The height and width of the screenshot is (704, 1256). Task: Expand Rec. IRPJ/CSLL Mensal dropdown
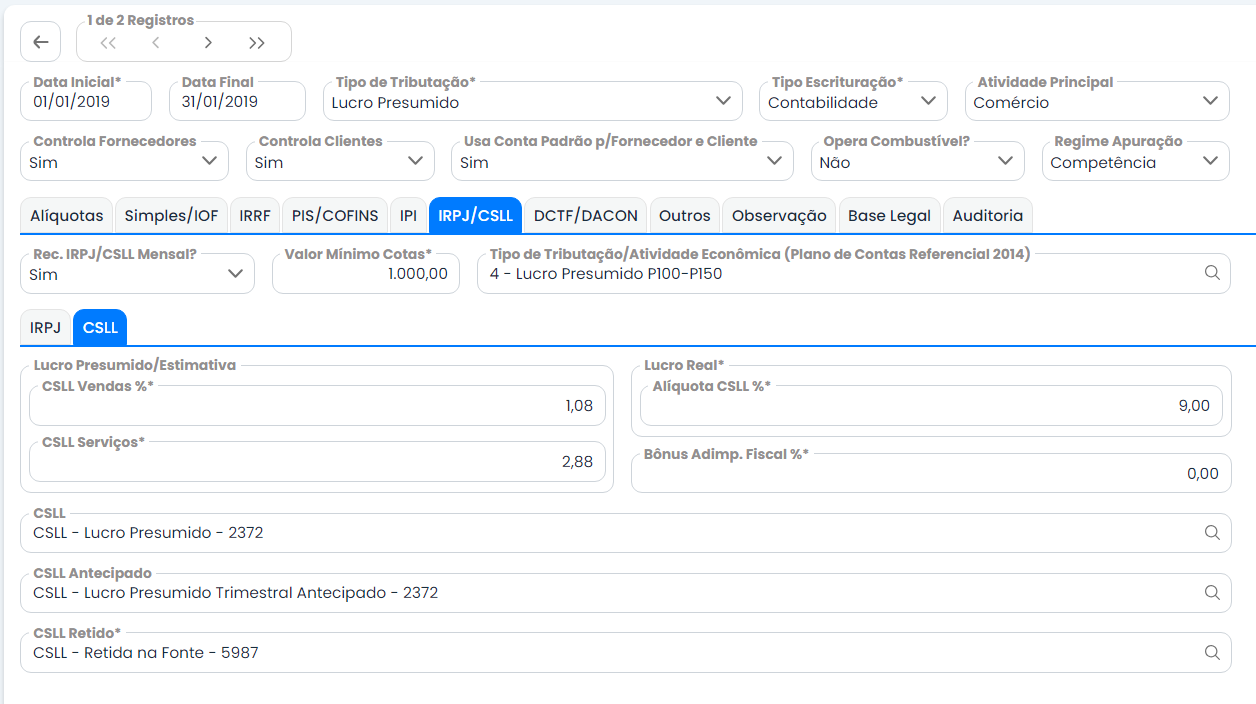click(x=137, y=273)
